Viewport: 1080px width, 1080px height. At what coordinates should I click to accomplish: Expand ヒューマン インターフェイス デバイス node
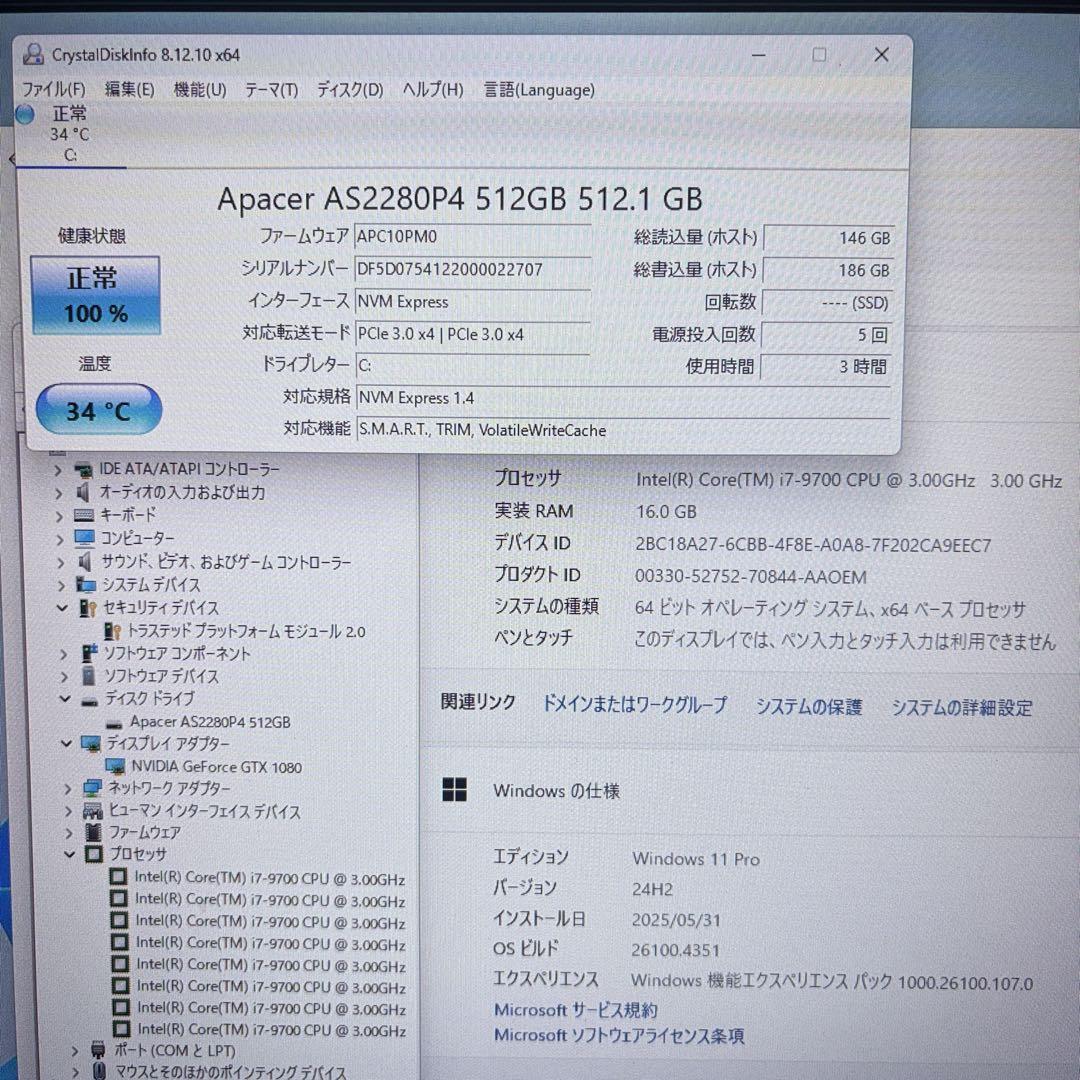68,811
